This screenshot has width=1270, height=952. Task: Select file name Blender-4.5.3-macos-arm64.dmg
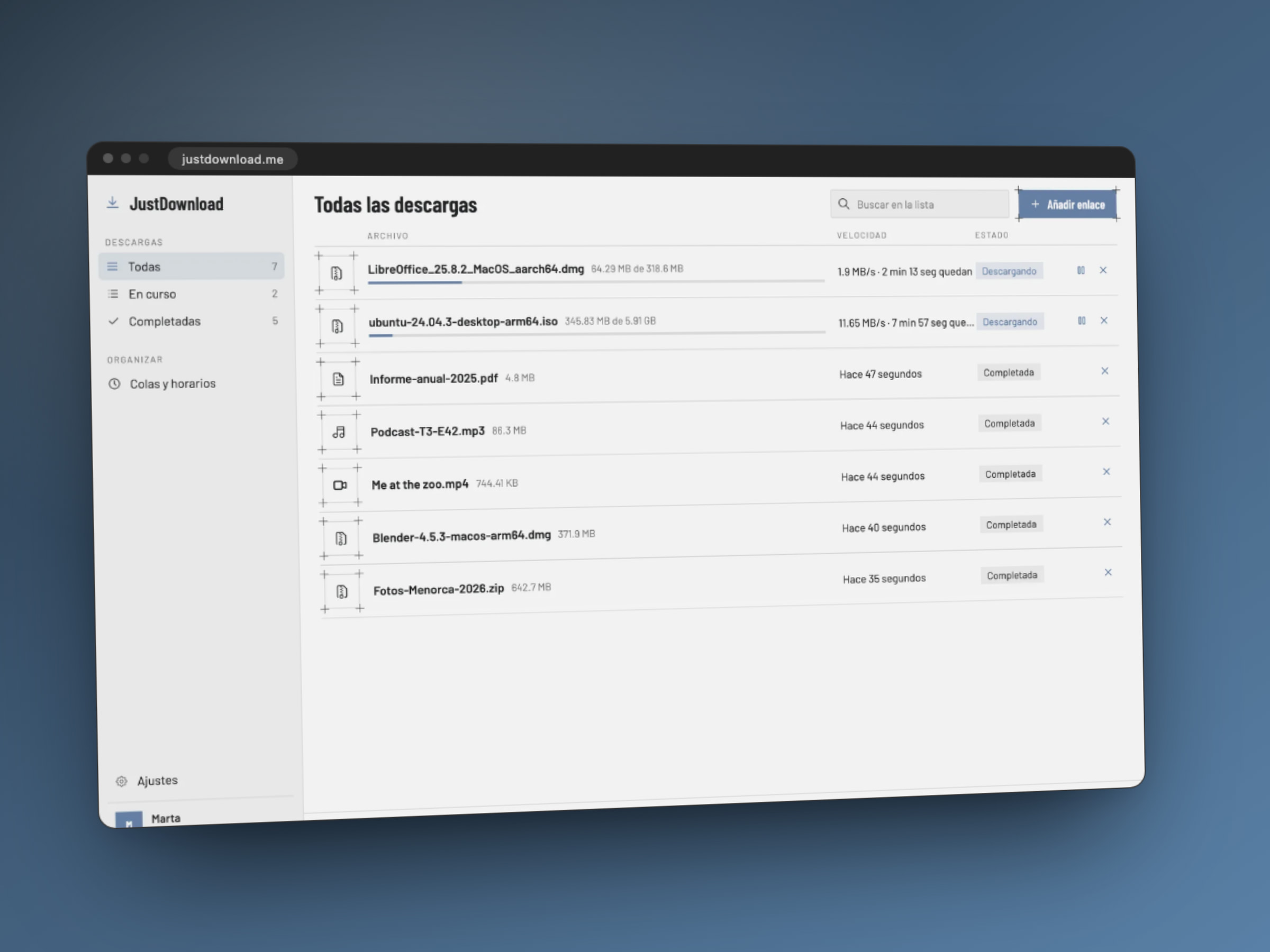[x=461, y=536]
